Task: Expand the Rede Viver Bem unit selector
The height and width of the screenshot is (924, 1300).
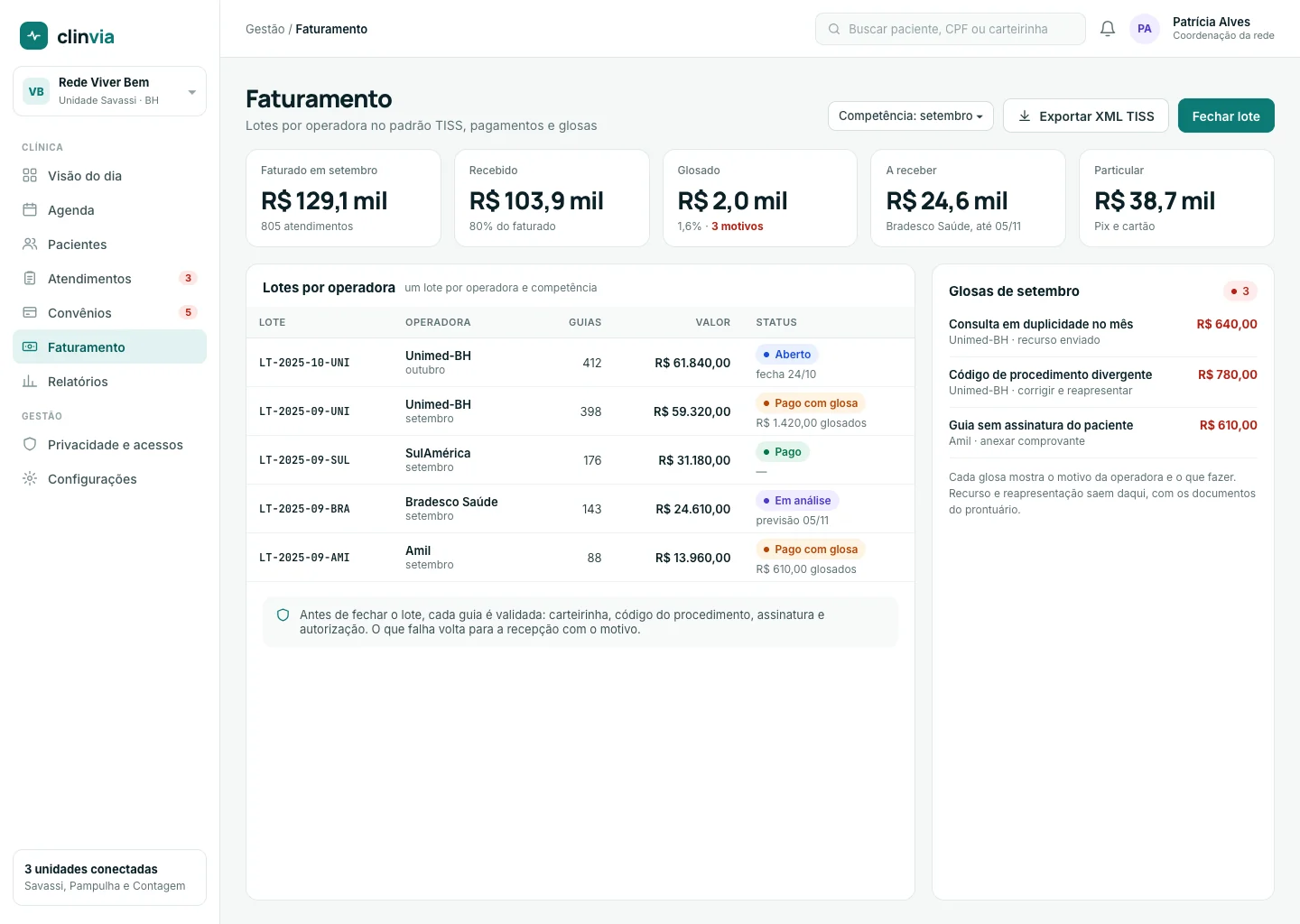Action: (x=109, y=91)
